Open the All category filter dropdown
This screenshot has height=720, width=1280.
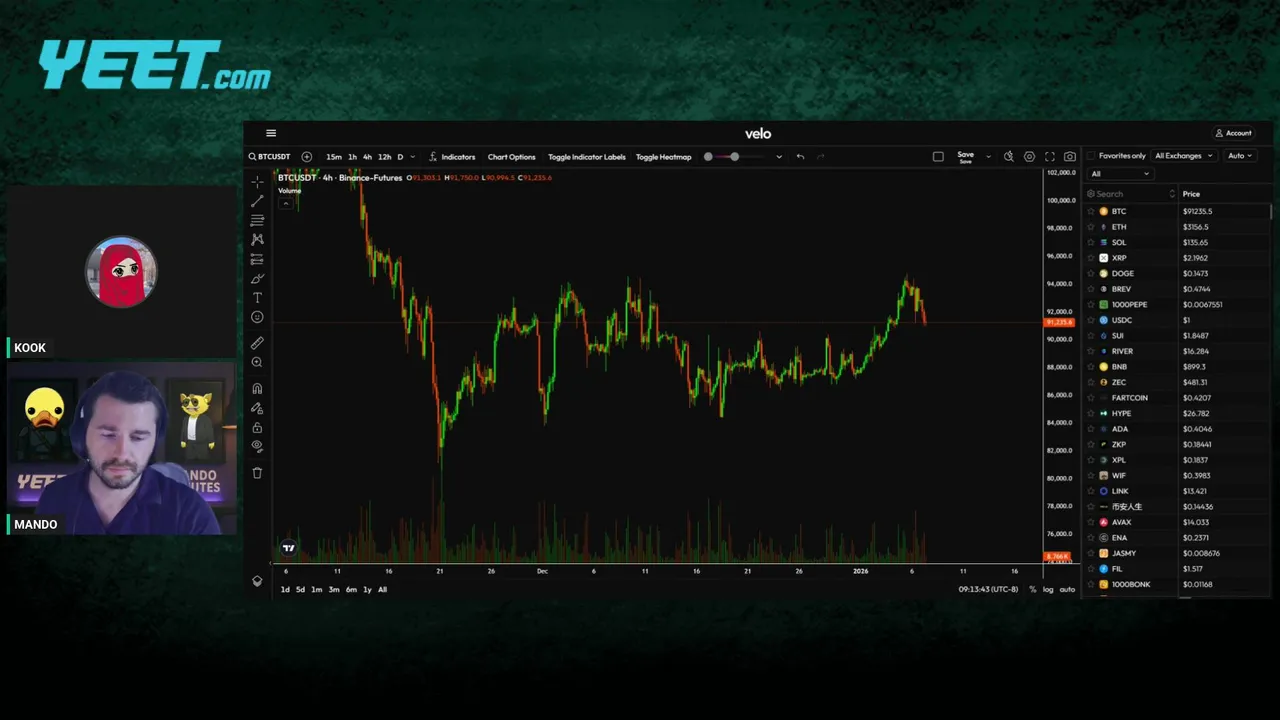[1119, 174]
